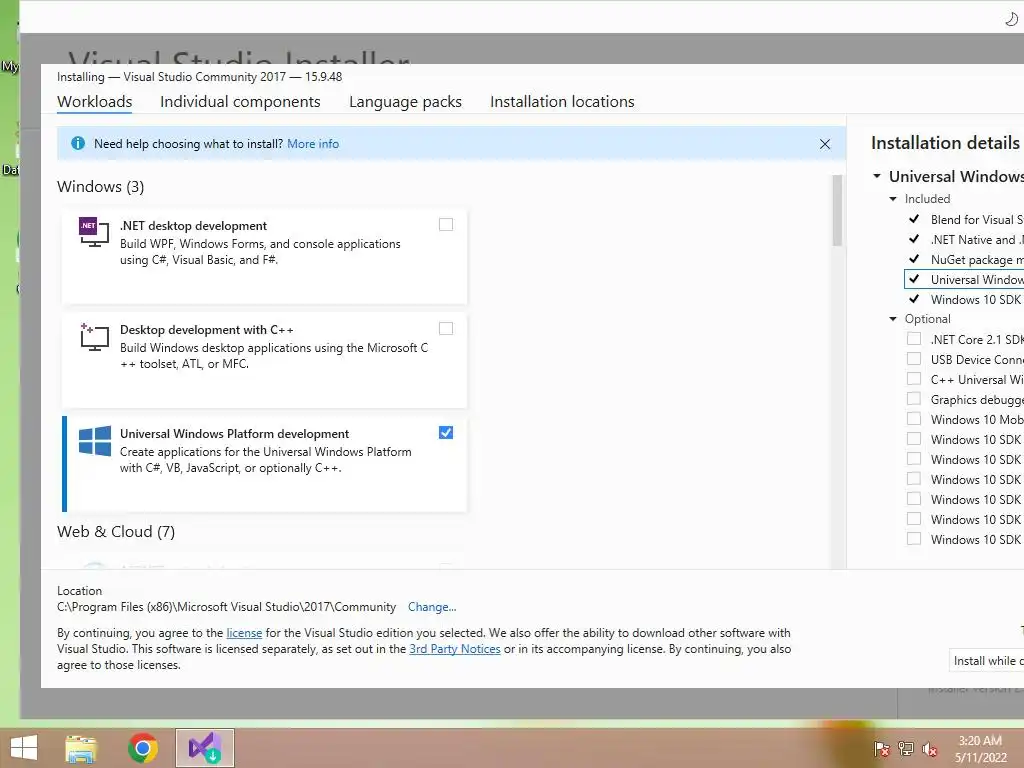1024x768 pixels.
Task: Click the Community install location path text
Action: [x=227, y=607]
